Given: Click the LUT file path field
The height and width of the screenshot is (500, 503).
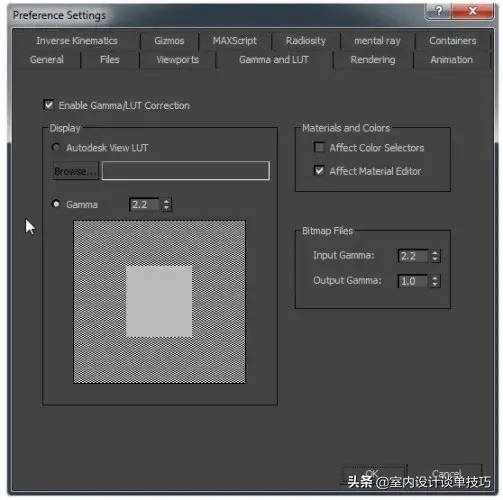Looking at the screenshot, I should (186, 171).
